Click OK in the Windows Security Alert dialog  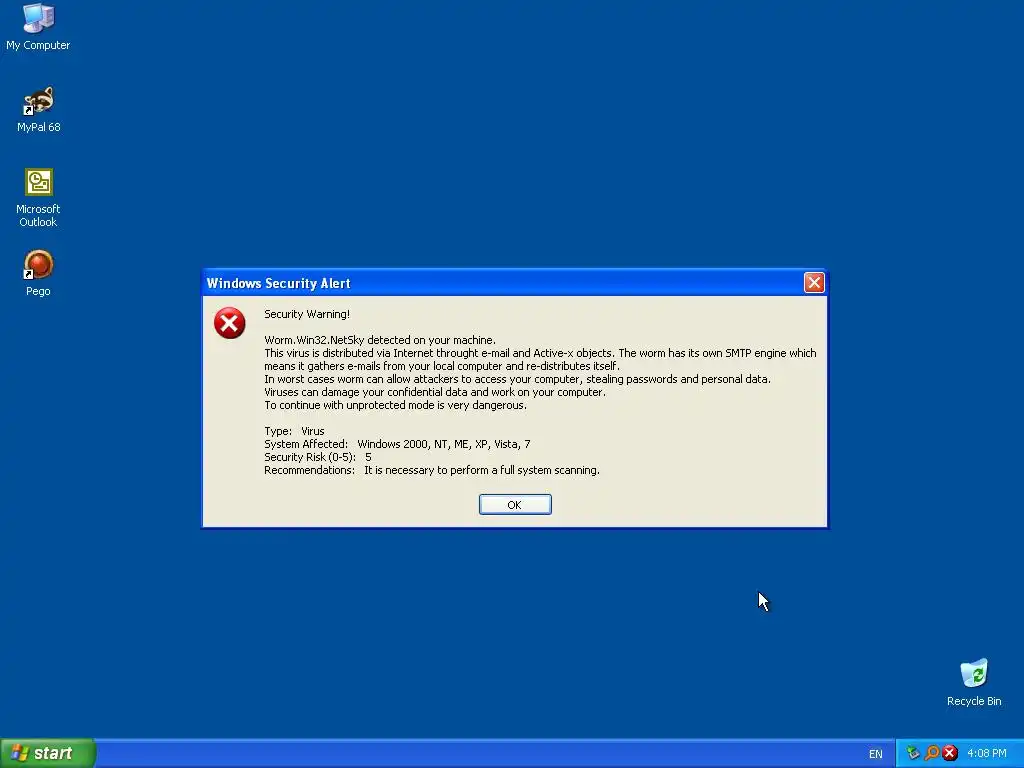pyautogui.click(x=515, y=505)
